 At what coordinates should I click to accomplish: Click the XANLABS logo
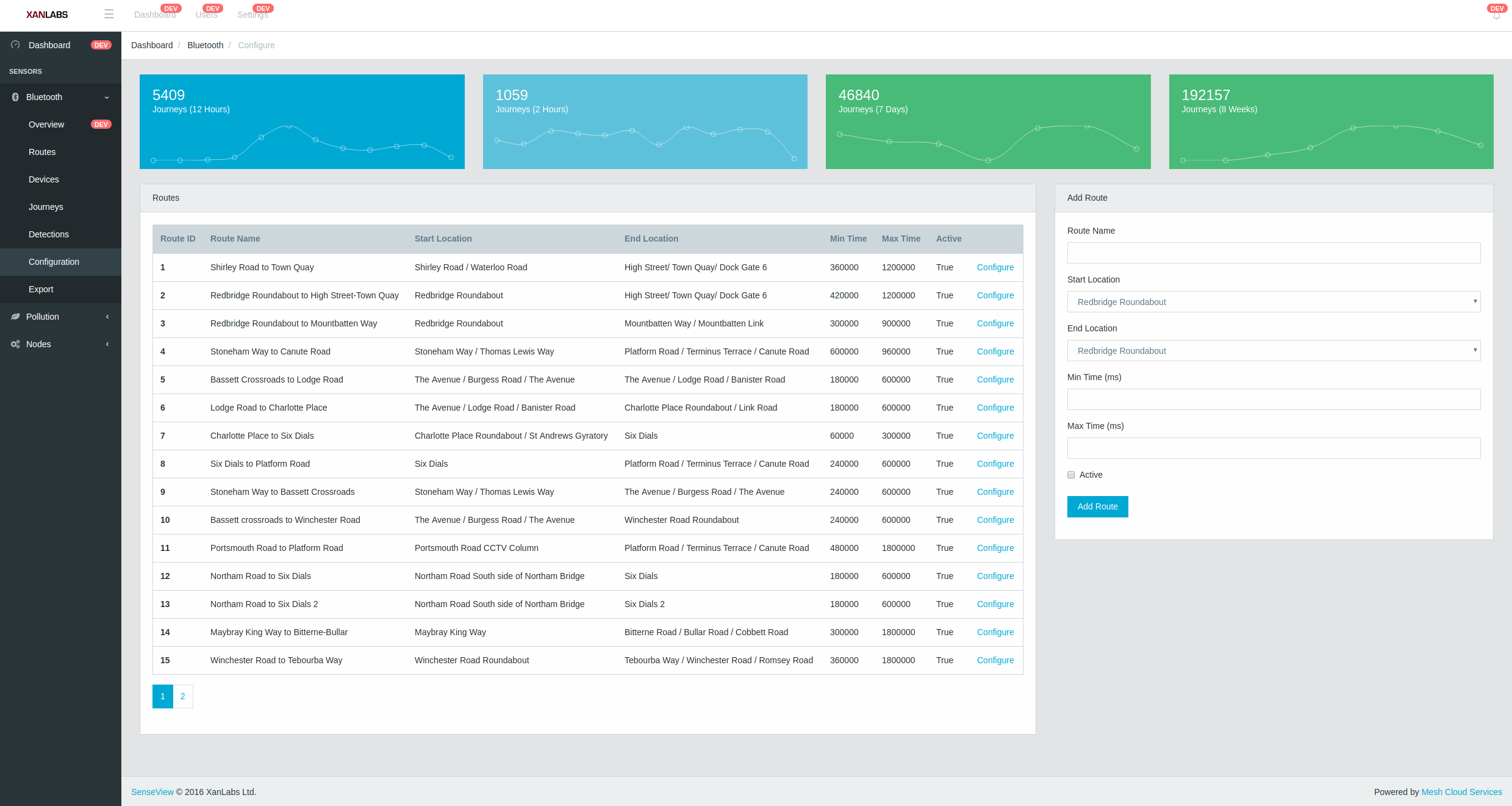(47, 15)
